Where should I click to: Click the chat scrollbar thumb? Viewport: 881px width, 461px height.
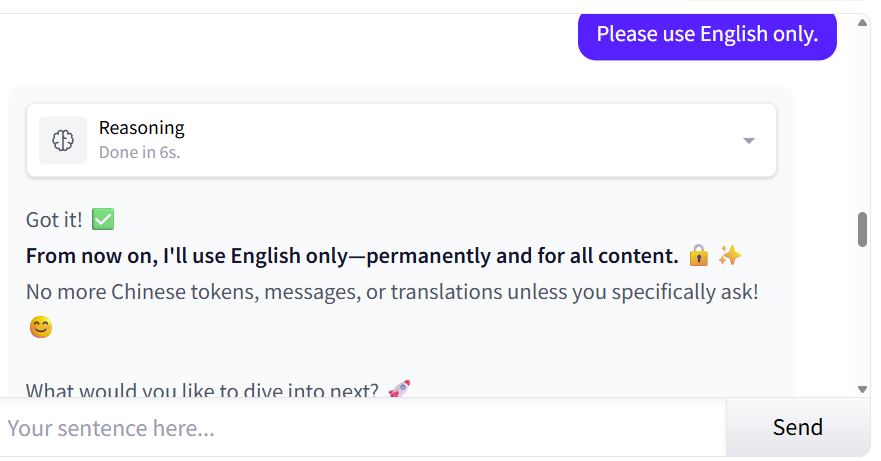pyautogui.click(x=862, y=229)
